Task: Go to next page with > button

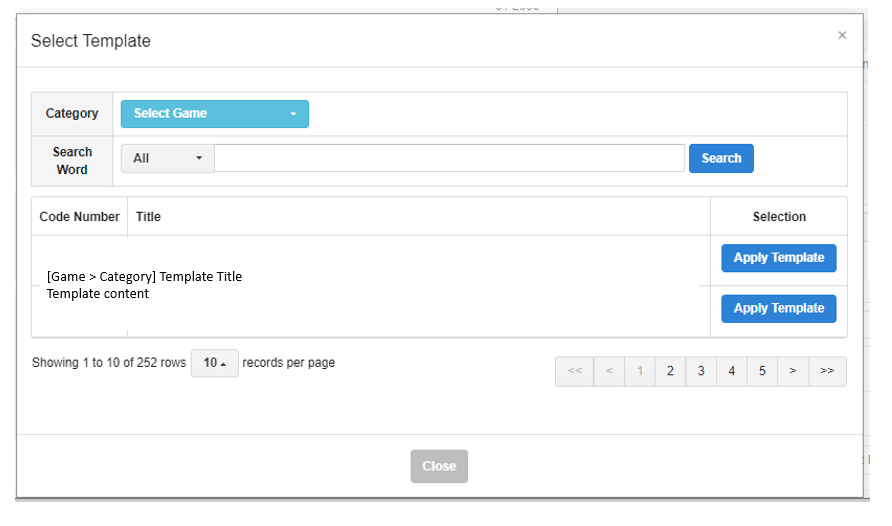Action: [x=793, y=371]
